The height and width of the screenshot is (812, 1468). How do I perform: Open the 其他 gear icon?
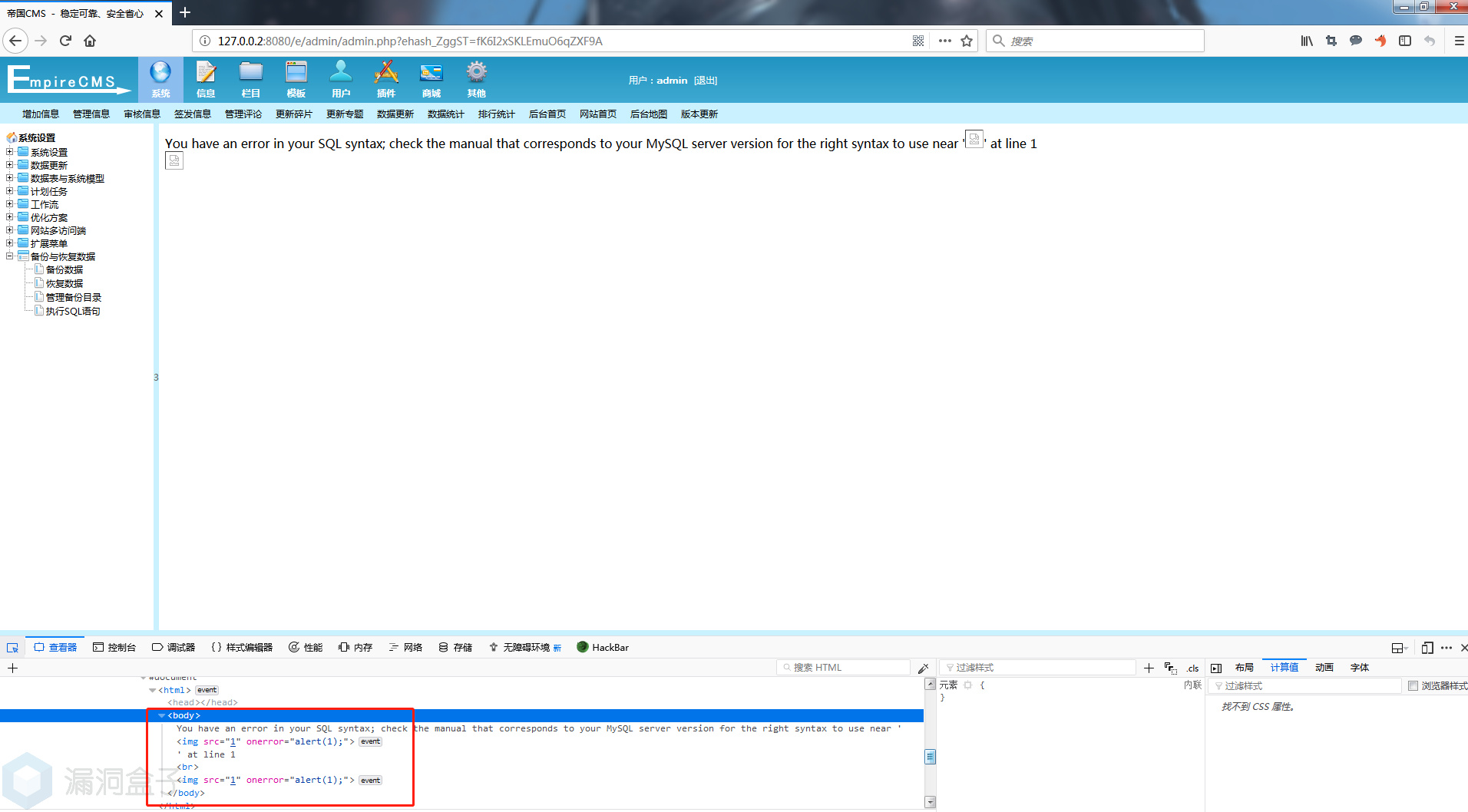point(477,79)
